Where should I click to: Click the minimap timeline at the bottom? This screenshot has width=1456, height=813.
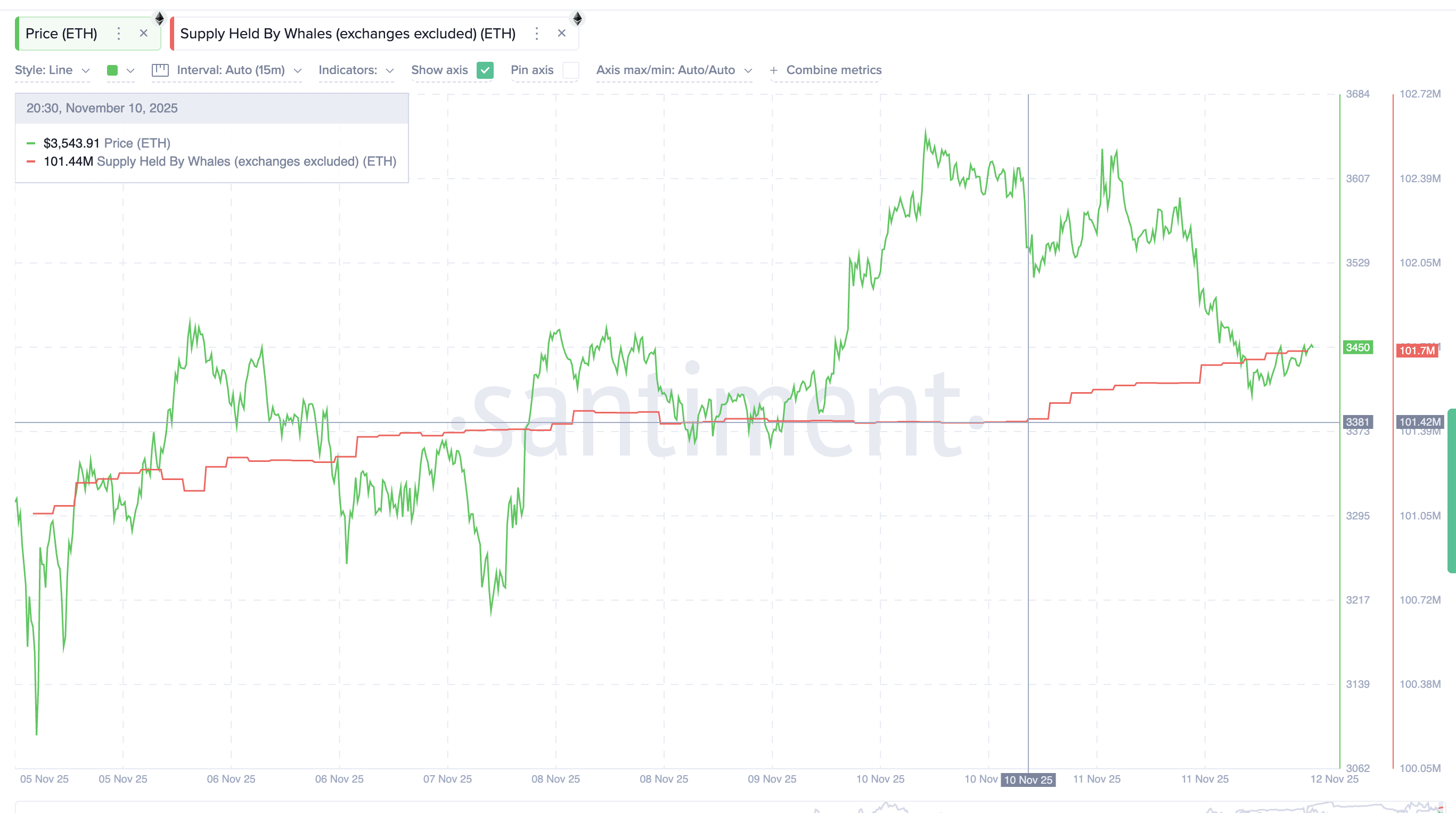pos(728,806)
